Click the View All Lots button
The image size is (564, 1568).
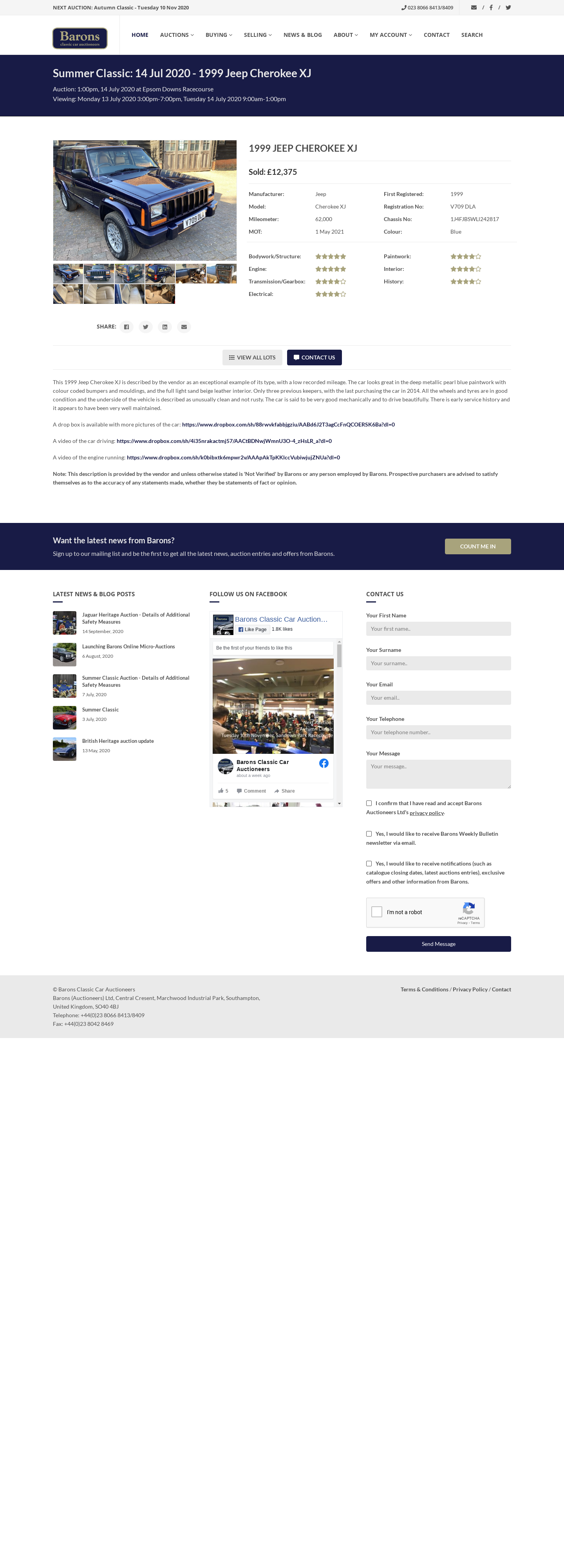pos(252,357)
